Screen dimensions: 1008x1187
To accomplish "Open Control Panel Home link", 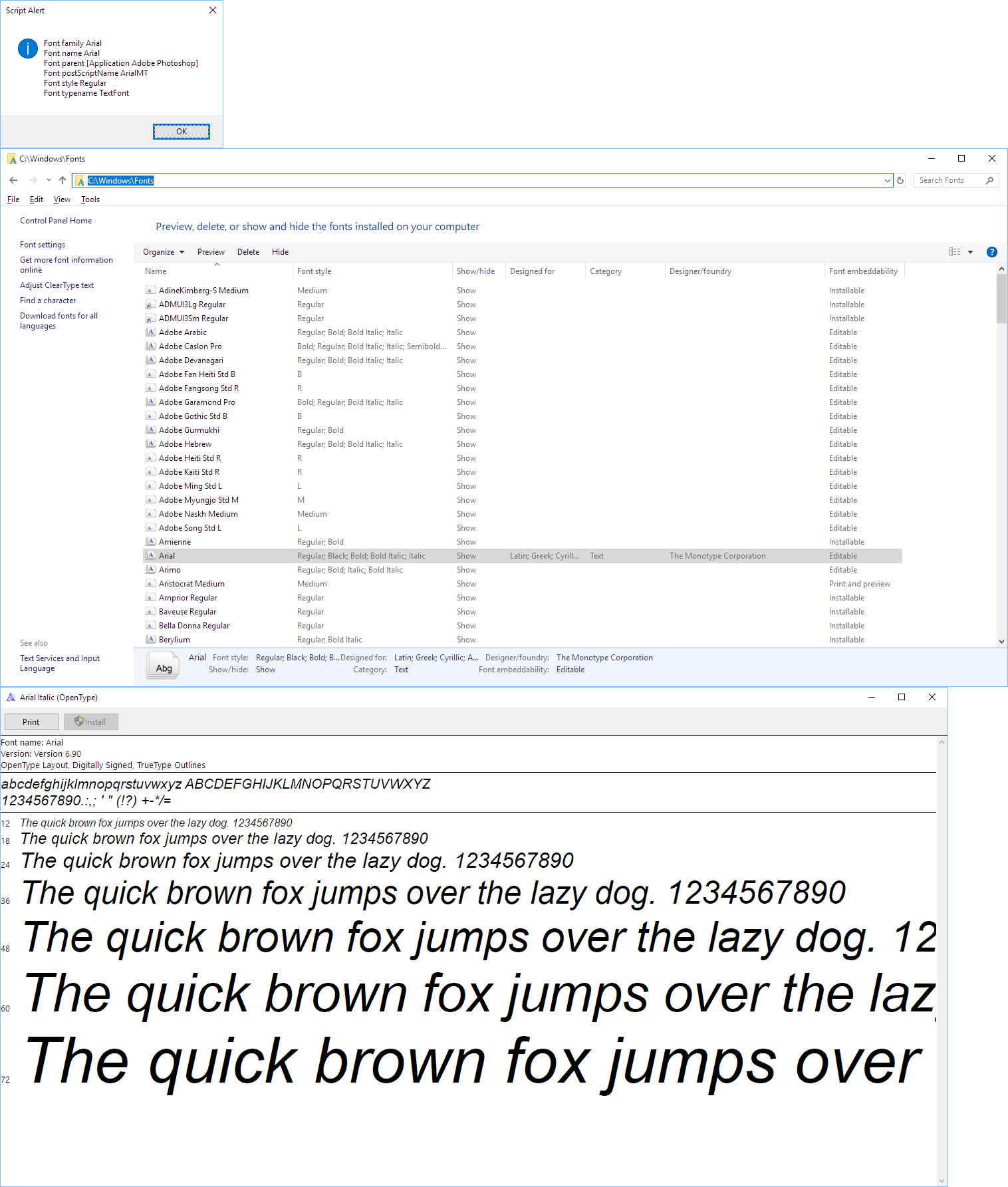I will tap(56, 221).
